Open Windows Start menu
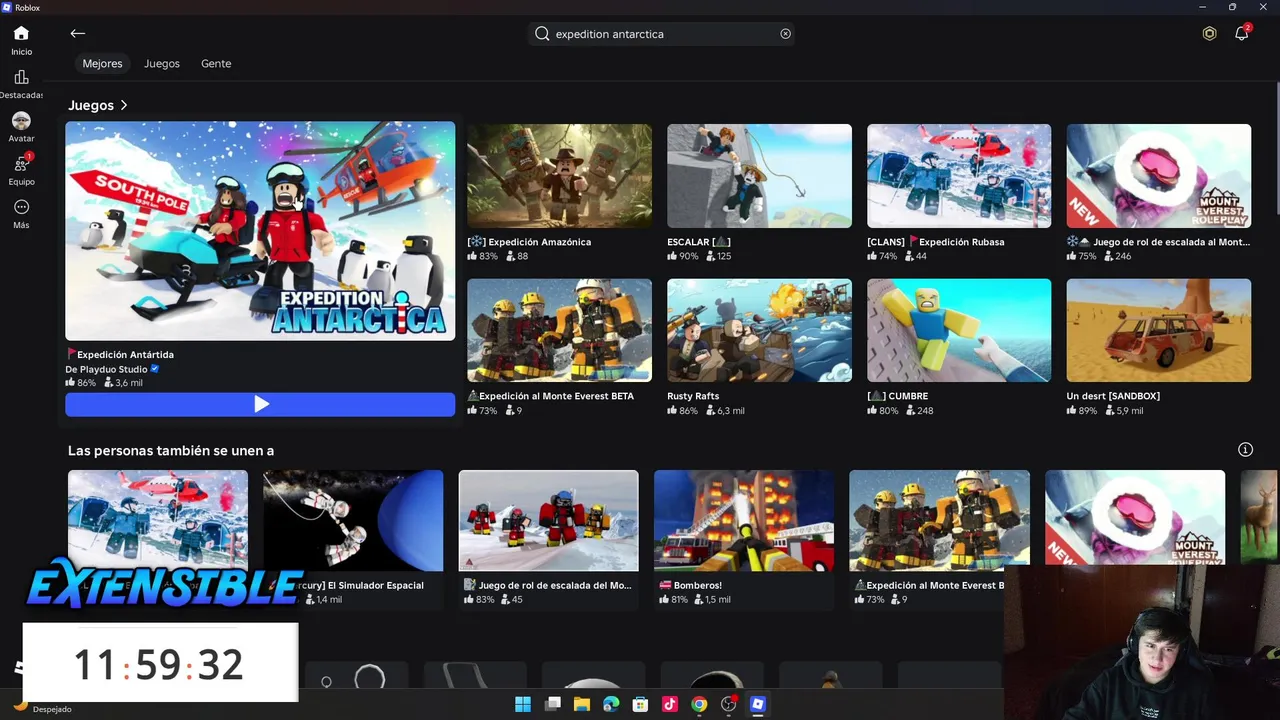This screenshot has height=720, width=1280. click(523, 704)
